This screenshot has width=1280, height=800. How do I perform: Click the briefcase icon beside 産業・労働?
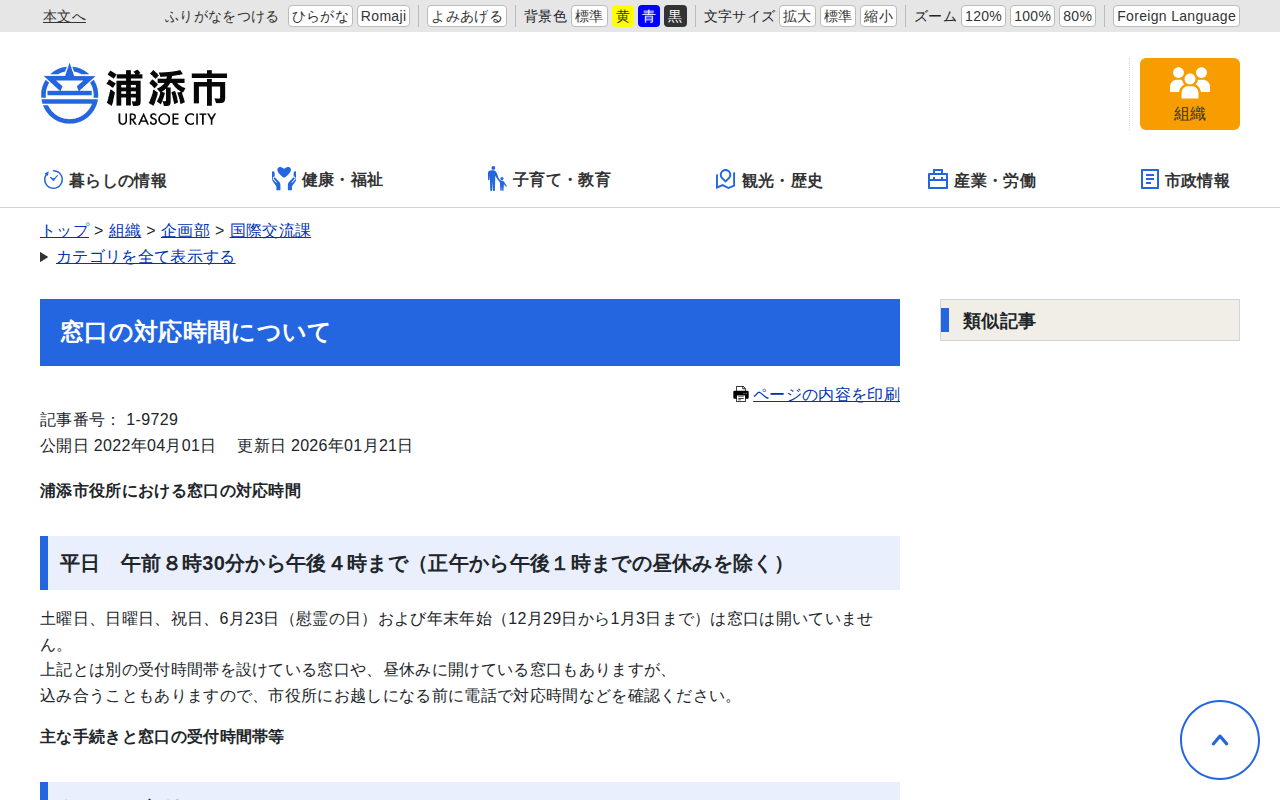coord(938,179)
